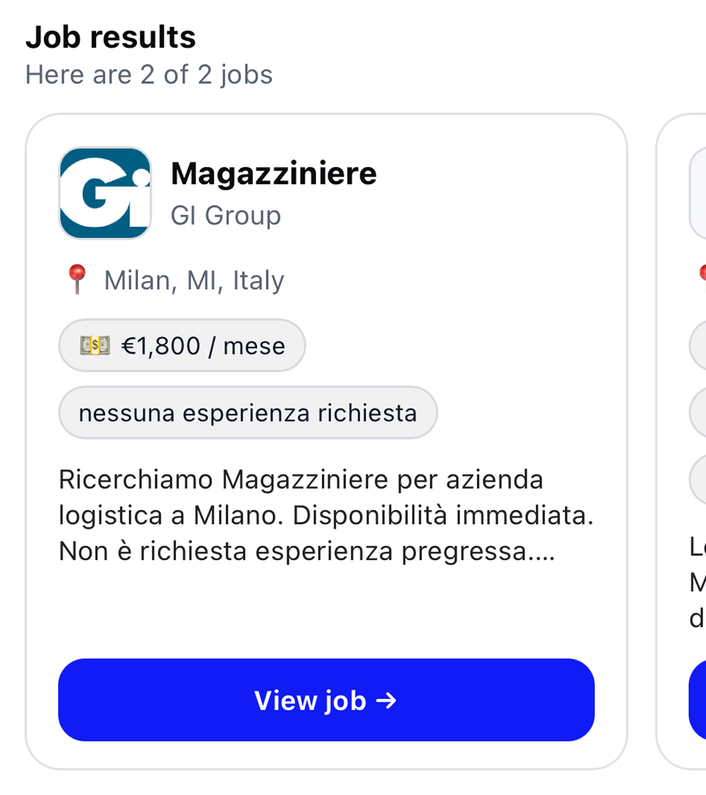The width and height of the screenshot is (706, 795).
Task: Click the second job card's description text
Action: pos(697,582)
